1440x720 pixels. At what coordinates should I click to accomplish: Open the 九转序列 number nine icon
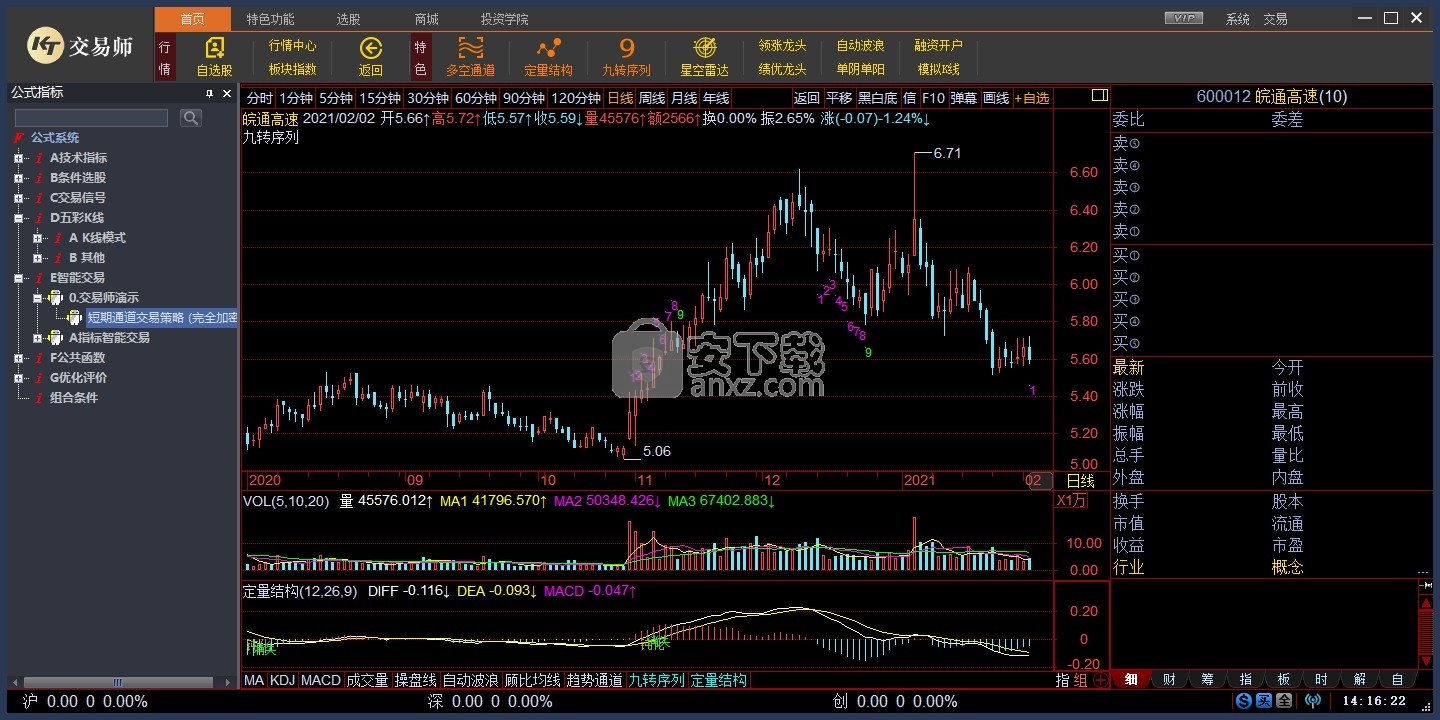[627, 48]
